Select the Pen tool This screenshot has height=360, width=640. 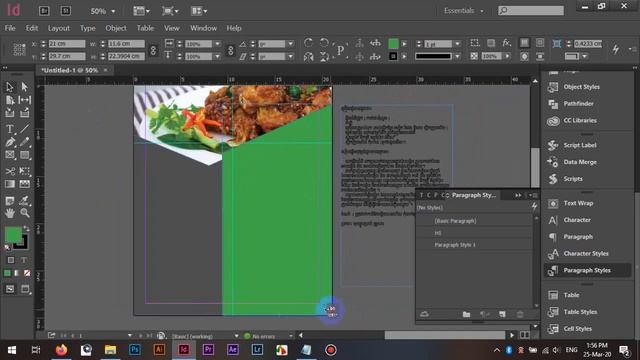click(9, 142)
